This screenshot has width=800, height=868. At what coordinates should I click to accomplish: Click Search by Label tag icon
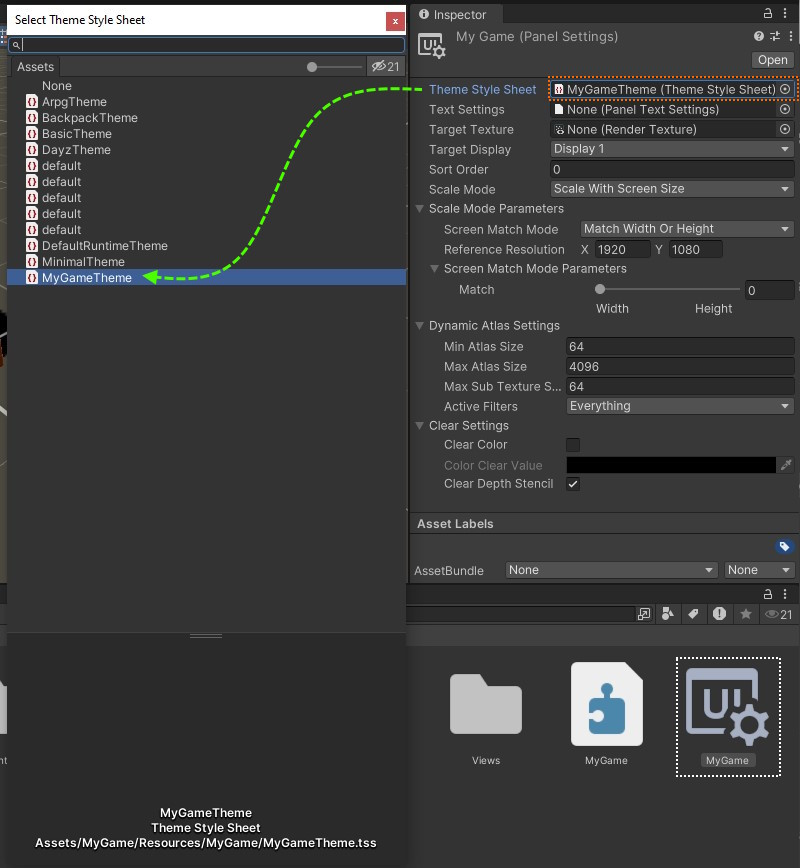pyautogui.click(x=694, y=614)
